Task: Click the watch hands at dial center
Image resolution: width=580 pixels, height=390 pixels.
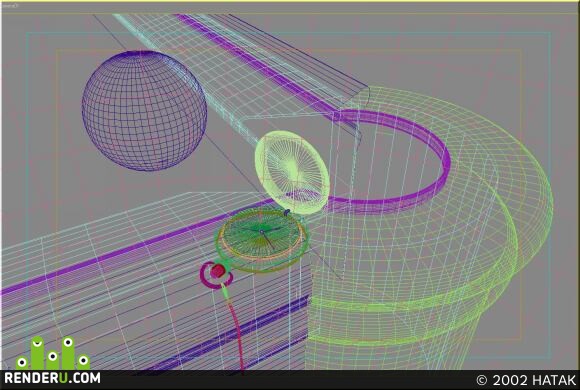Action: click(262, 232)
